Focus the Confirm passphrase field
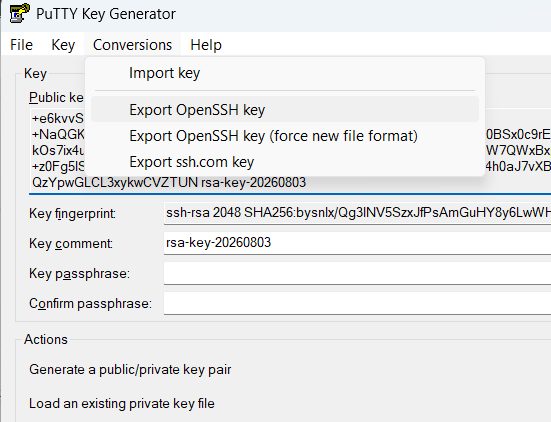The width and height of the screenshot is (551, 422). pos(357,303)
